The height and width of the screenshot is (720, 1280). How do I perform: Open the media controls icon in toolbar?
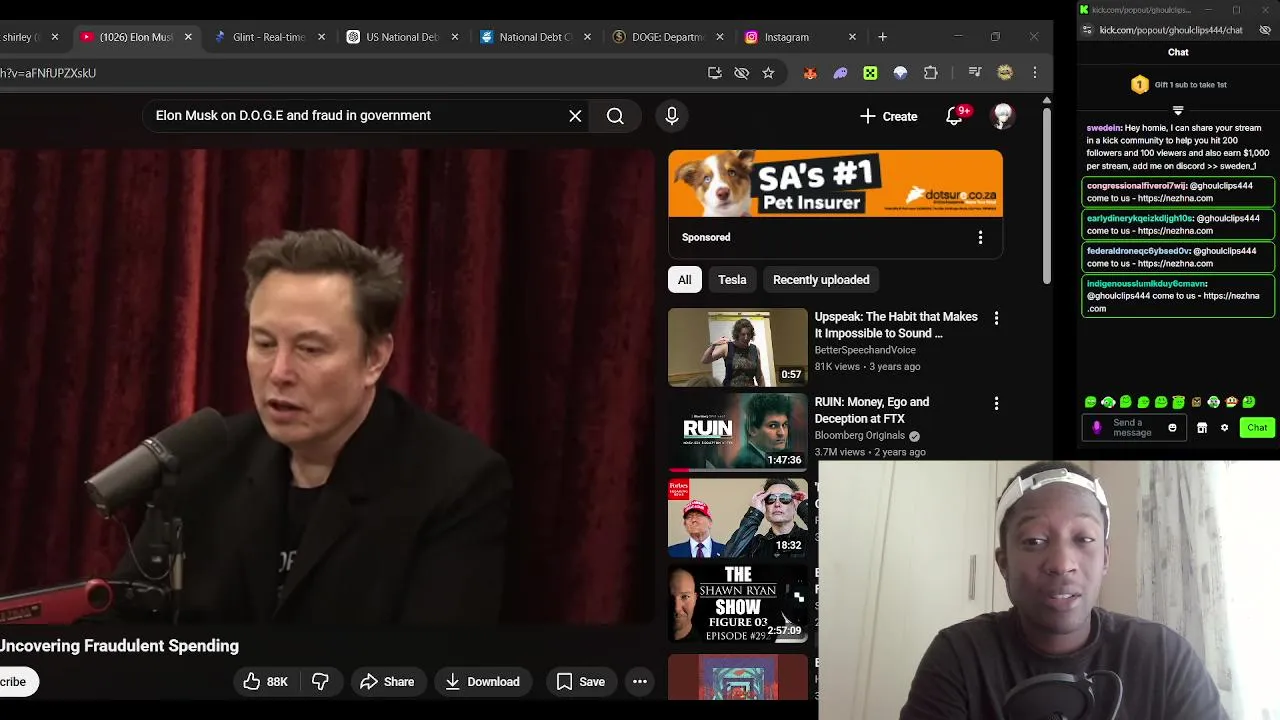[975, 73]
